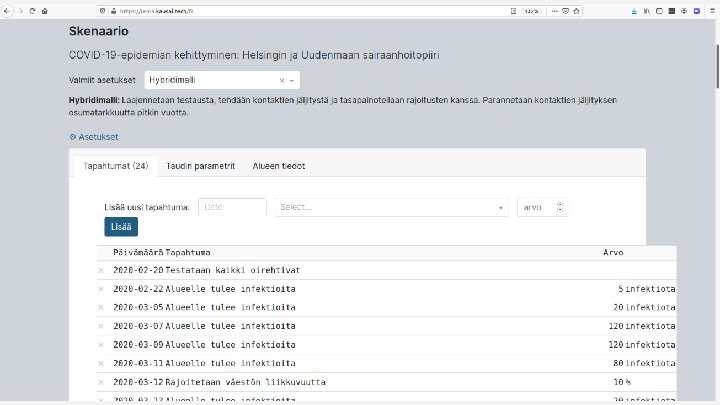Click the Tapahtuma column header
The image size is (720, 405).
click(x=187, y=253)
